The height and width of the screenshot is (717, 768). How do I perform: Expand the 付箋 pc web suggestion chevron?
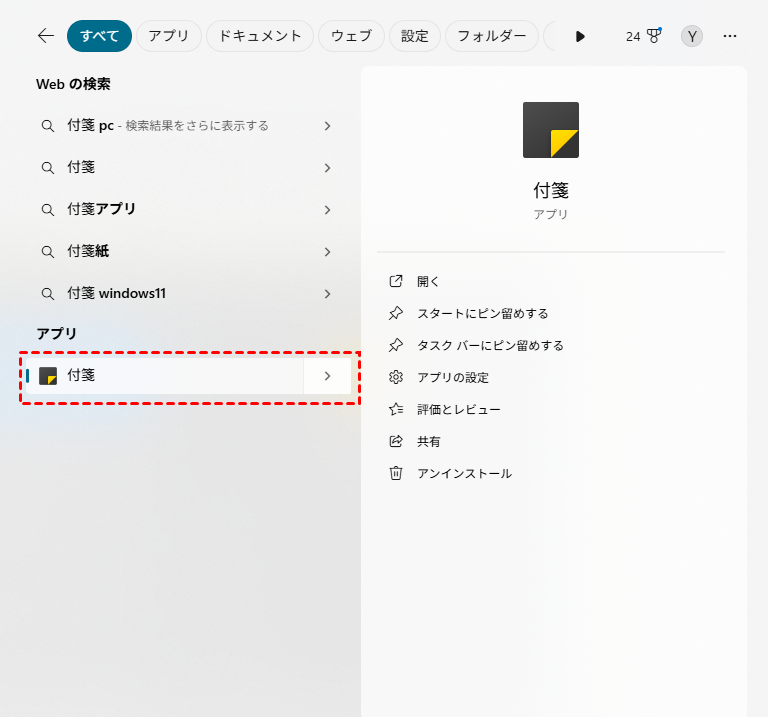pos(327,126)
